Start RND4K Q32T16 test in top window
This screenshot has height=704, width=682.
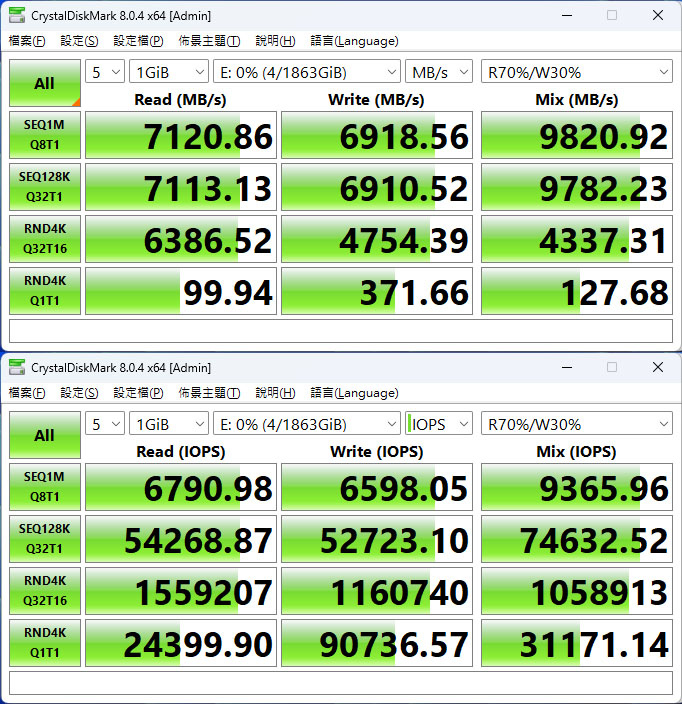[45, 239]
